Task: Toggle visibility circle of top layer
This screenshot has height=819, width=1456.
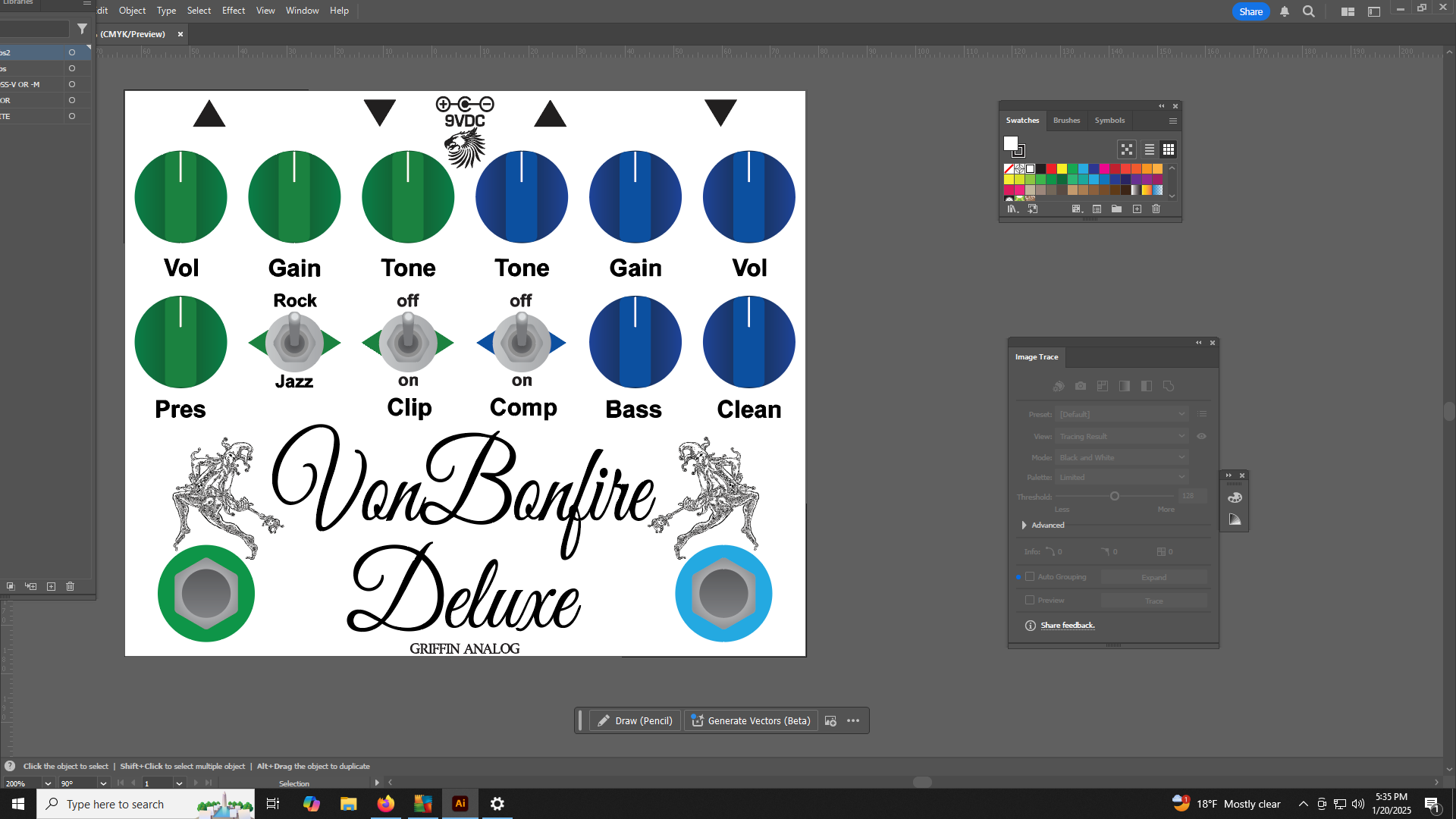Action: click(x=72, y=52)
